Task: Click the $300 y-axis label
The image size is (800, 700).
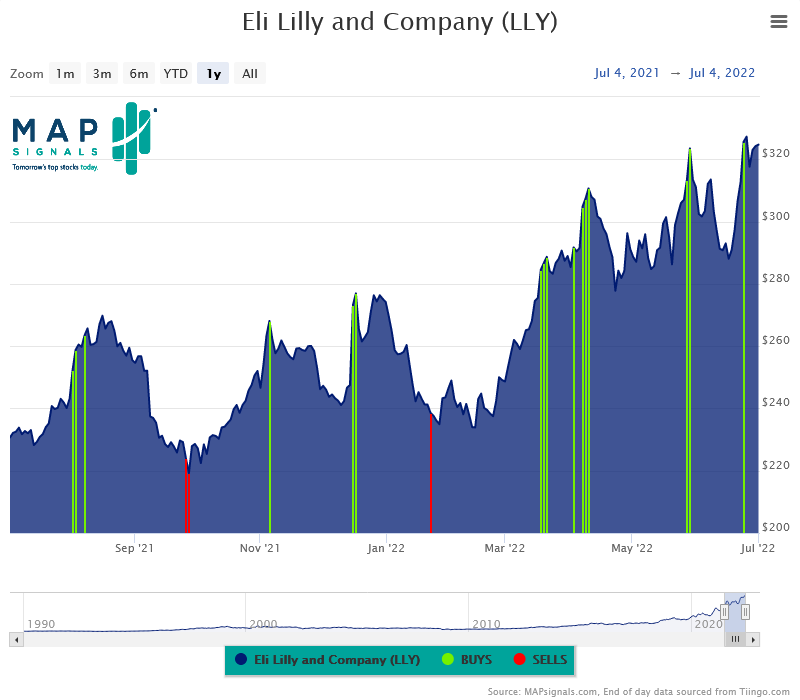Action: pos(776,216)
